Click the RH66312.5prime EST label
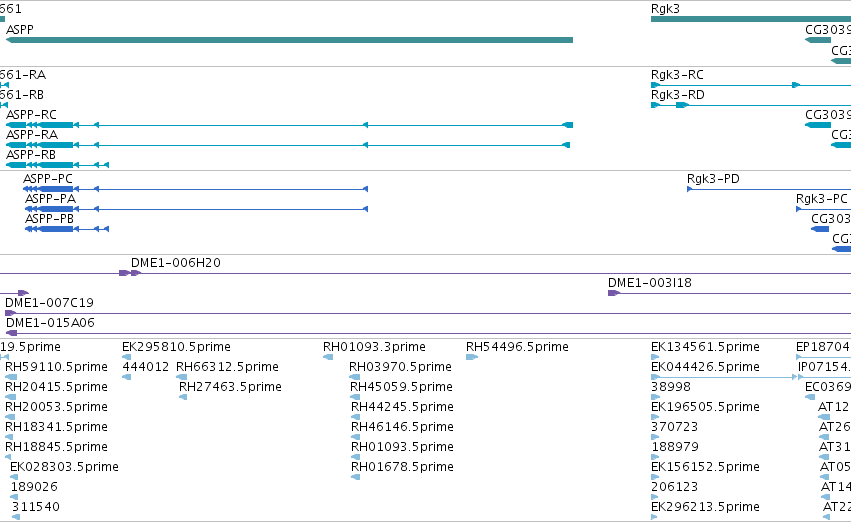 [x=227, y=367]
